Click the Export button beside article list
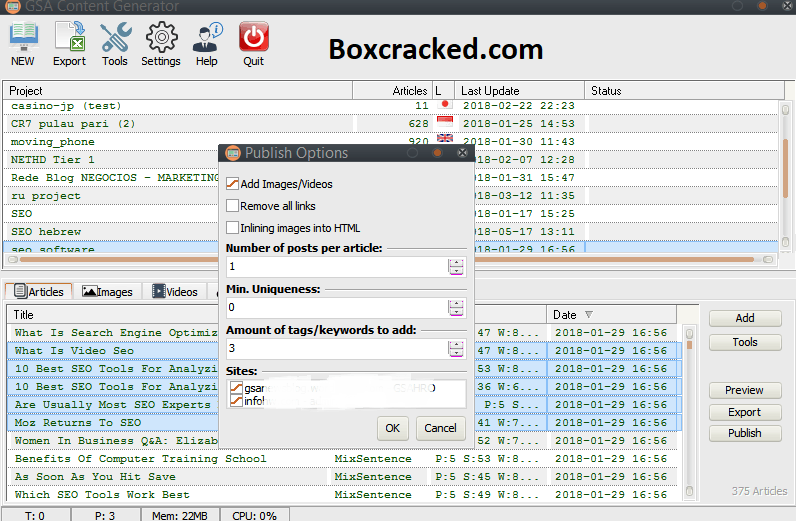The width and height of the screenshot is (796, 521). click(745, 412)
